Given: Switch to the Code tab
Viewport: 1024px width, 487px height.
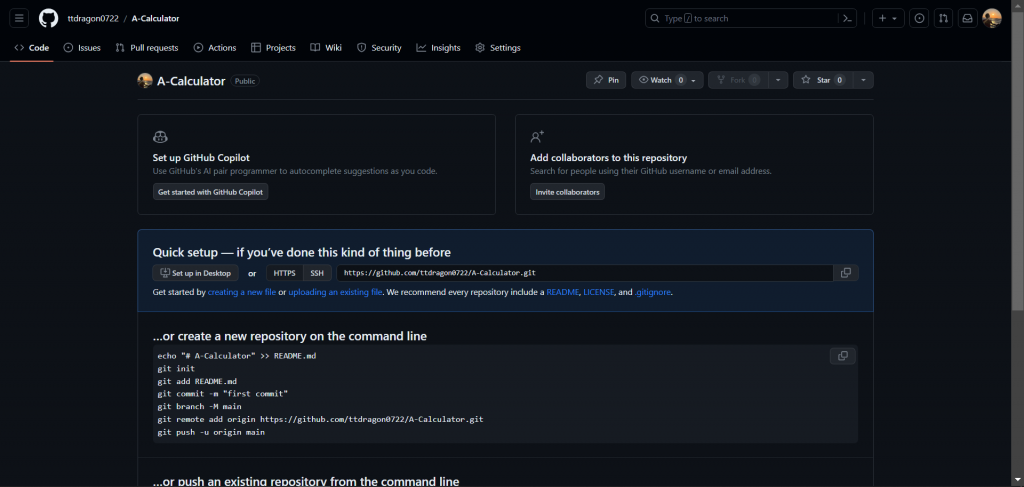Looking at the screenshot, I should coord(31,48).
